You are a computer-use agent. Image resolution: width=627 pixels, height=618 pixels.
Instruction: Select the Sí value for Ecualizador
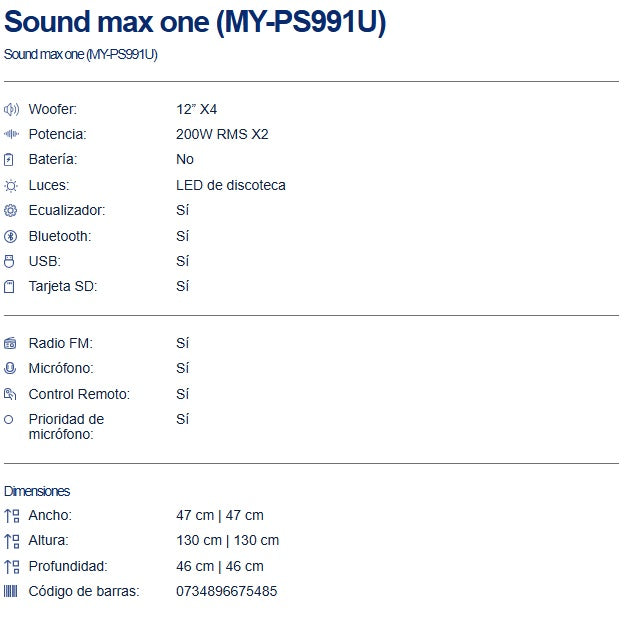point(182,210)
